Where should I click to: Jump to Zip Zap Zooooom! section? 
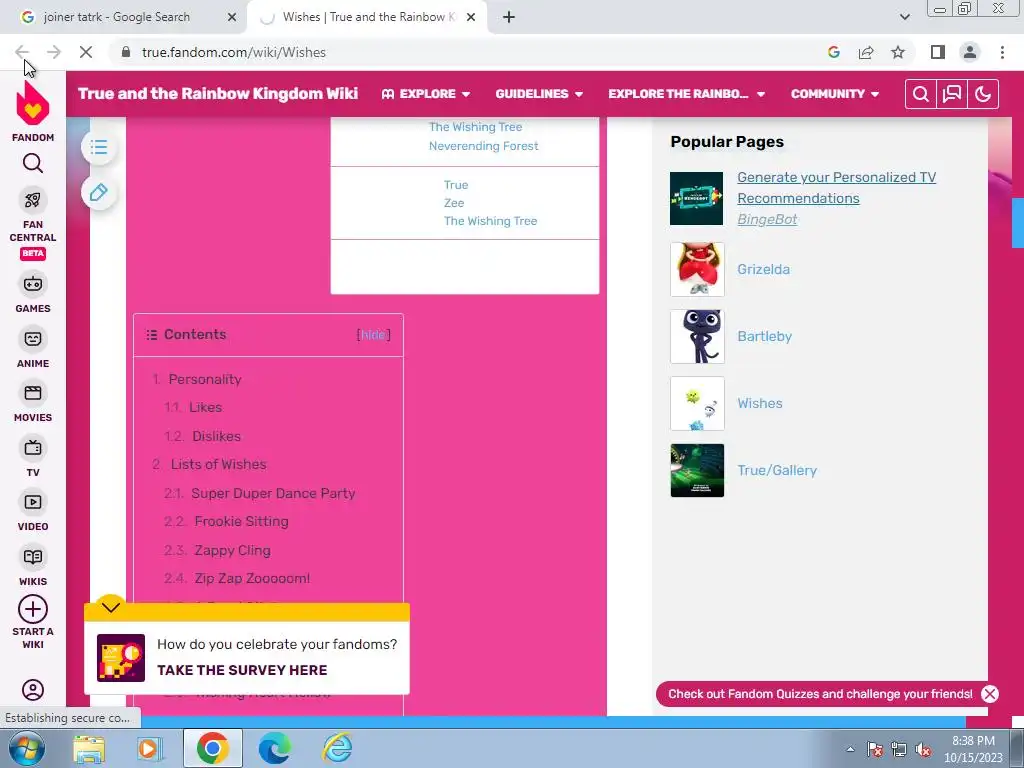click(252, 578)
